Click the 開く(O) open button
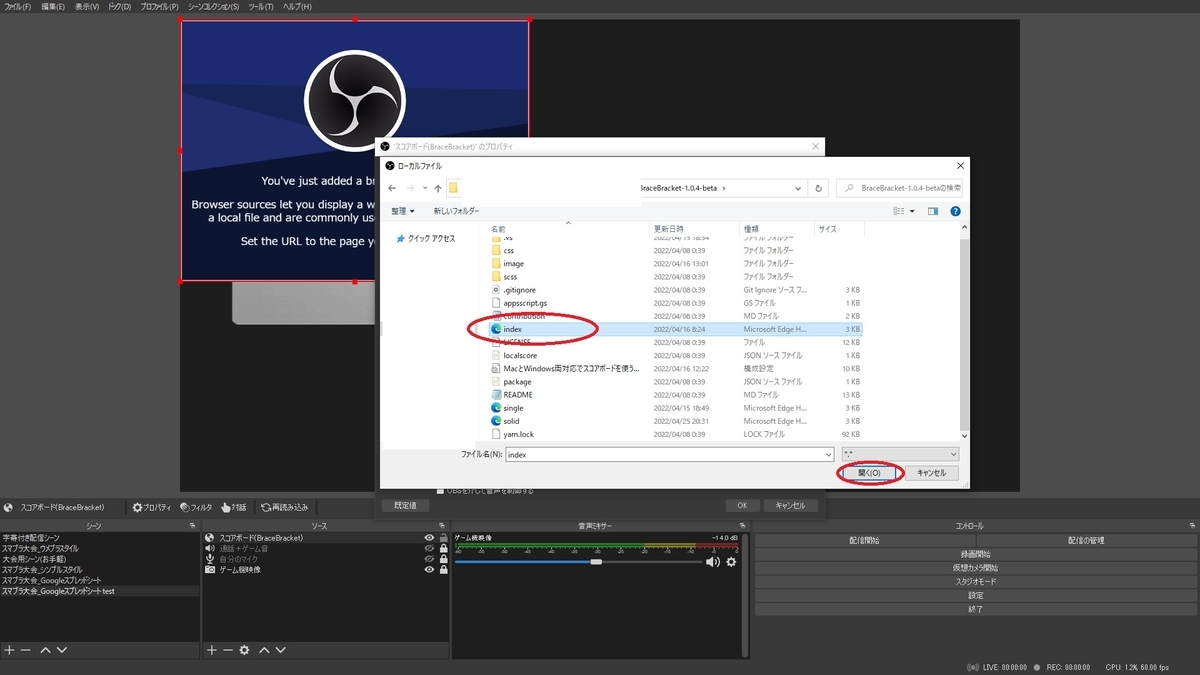This screenshot has height=675, width=1200. click(x=869, y=473)
